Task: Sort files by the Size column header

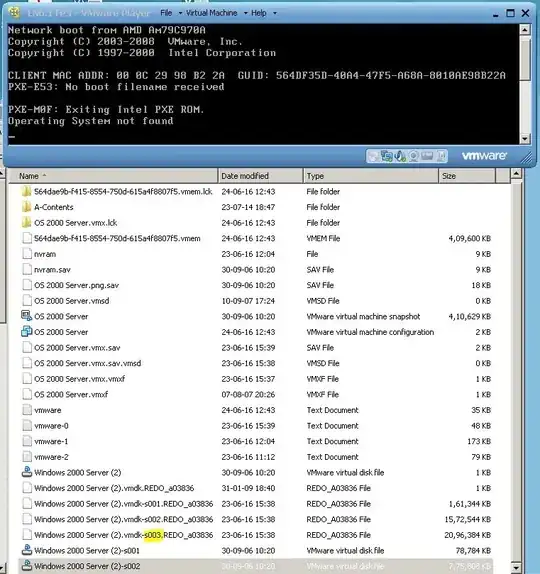Action: click(x=467, y=176)
